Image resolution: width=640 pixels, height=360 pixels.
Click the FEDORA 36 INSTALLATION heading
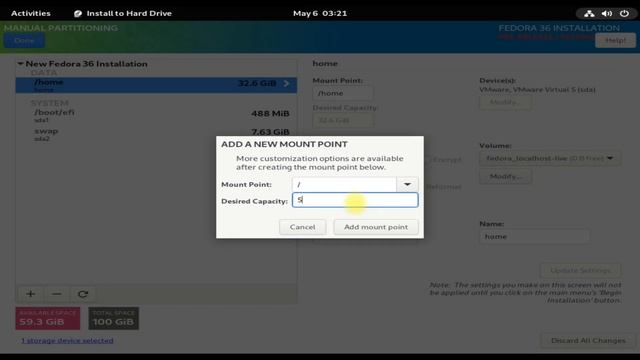coord(559,28)
